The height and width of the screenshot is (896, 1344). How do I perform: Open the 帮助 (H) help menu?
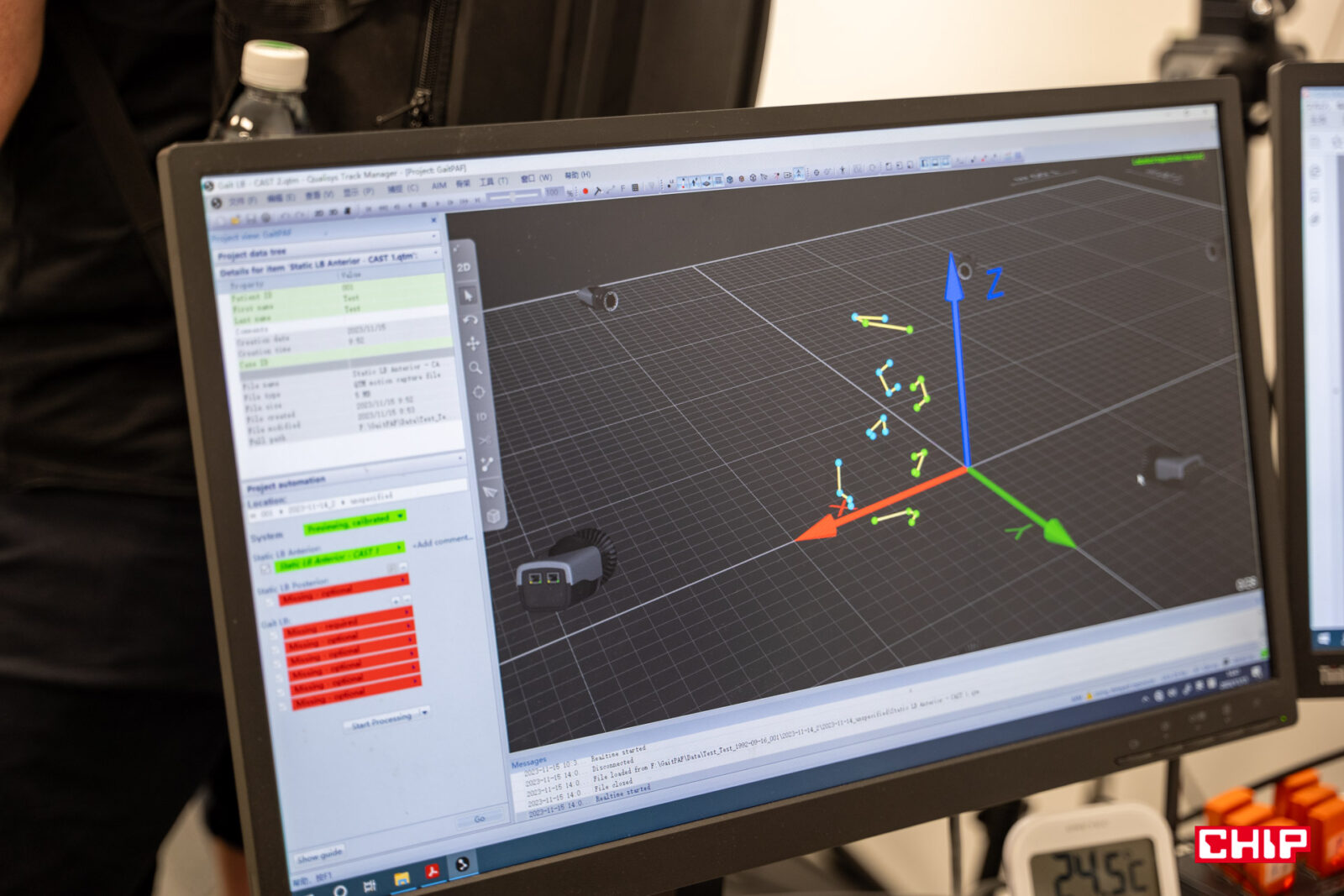click(576, 175)
